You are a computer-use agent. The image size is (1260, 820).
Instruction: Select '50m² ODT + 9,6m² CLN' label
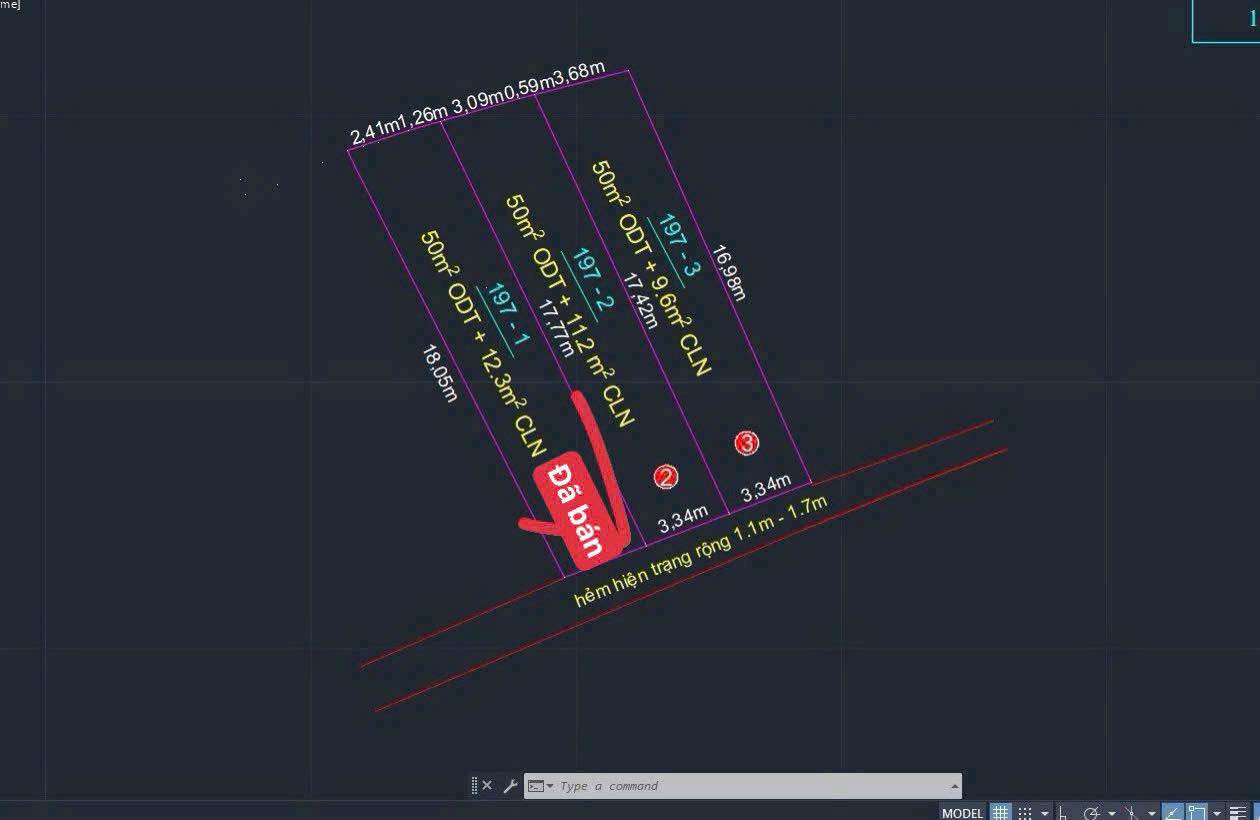(651, 268)
